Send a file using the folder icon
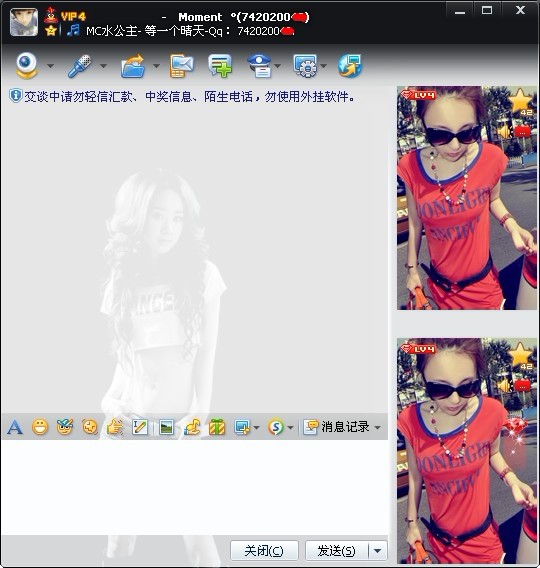The image size is (540, 568). 133,66
